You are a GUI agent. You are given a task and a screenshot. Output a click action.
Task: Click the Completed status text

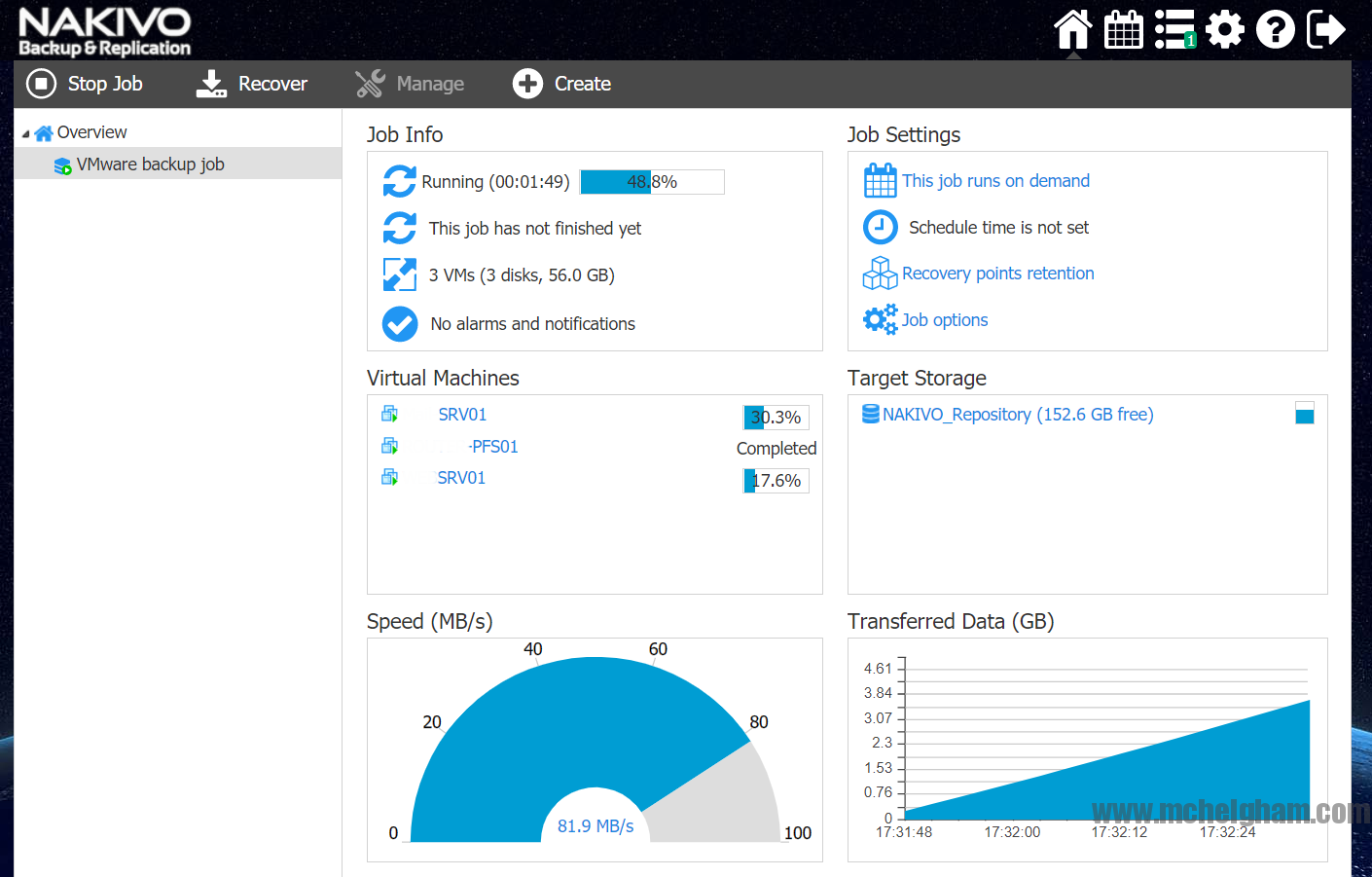point(776,449)
